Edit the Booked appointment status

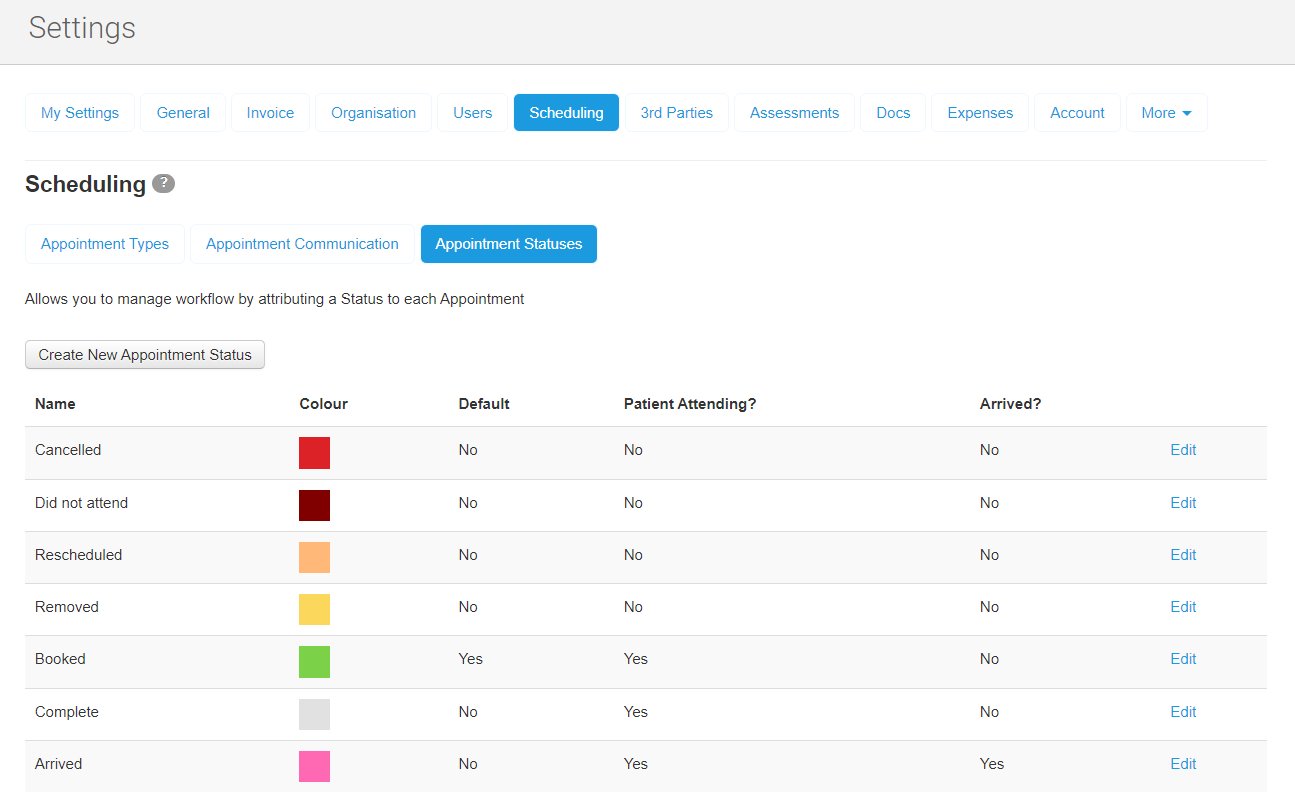(1183, 659)
